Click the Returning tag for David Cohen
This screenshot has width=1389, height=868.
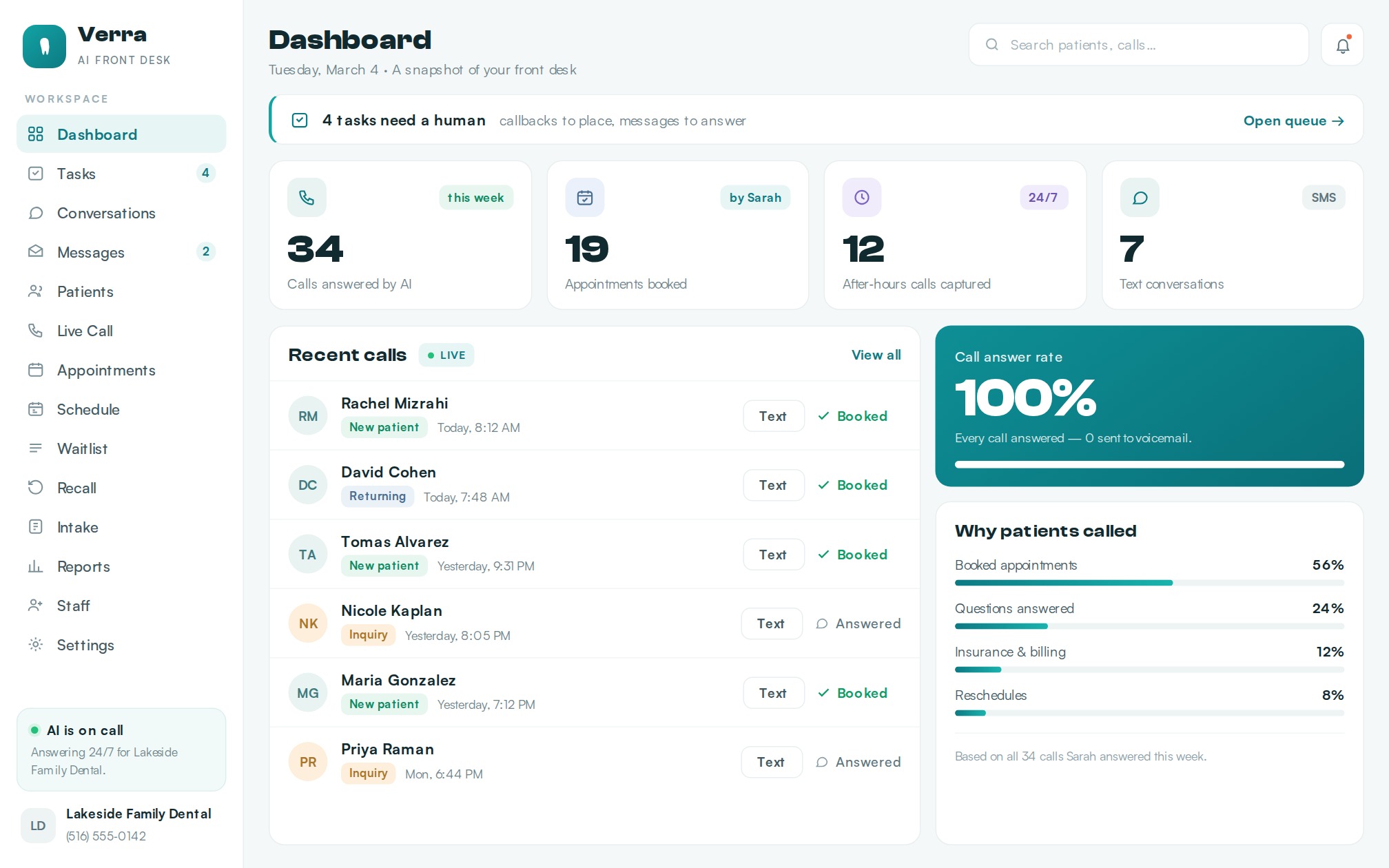click(x=378, y=496)
